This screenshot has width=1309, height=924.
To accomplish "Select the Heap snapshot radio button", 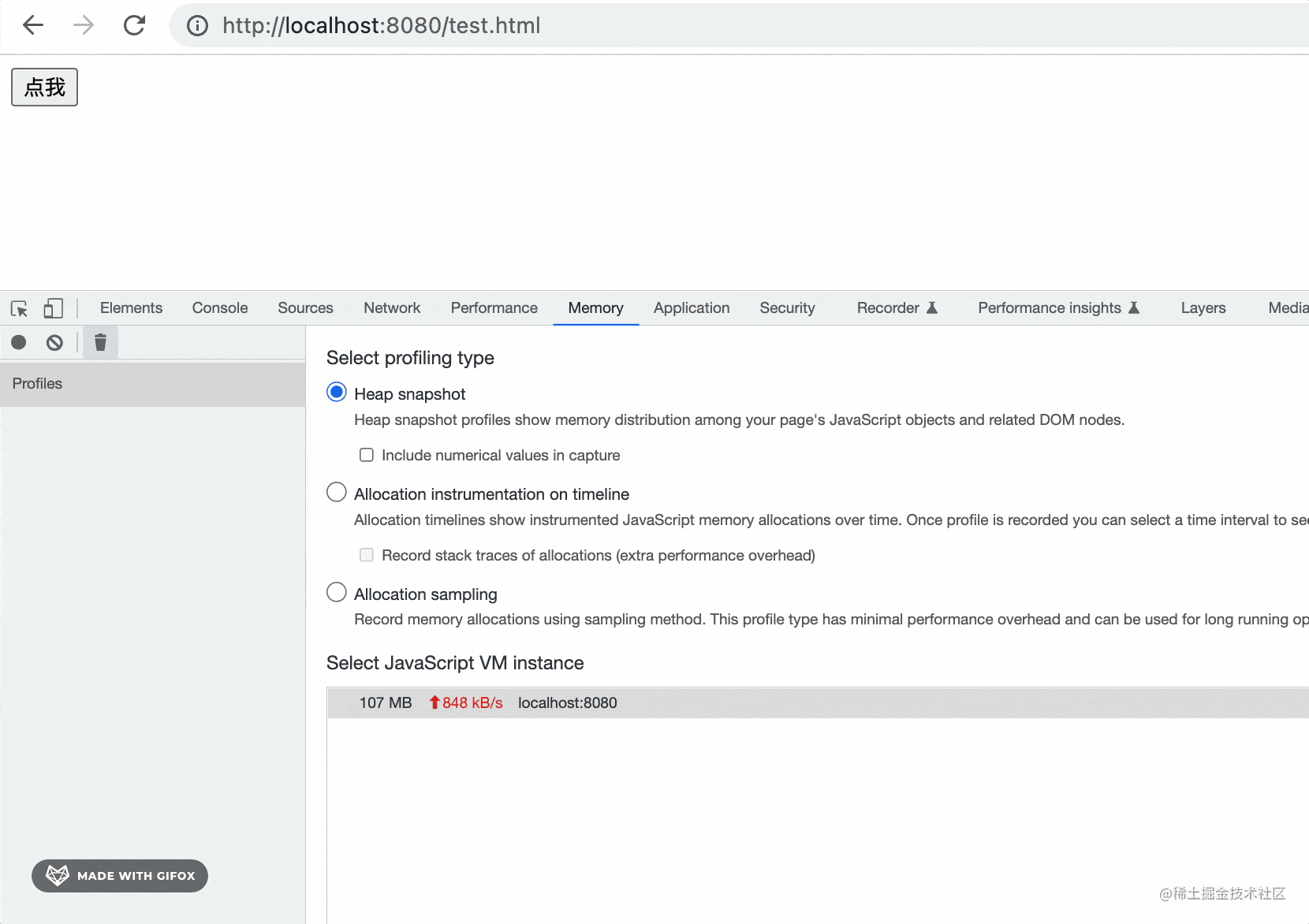I will [337, 393].
